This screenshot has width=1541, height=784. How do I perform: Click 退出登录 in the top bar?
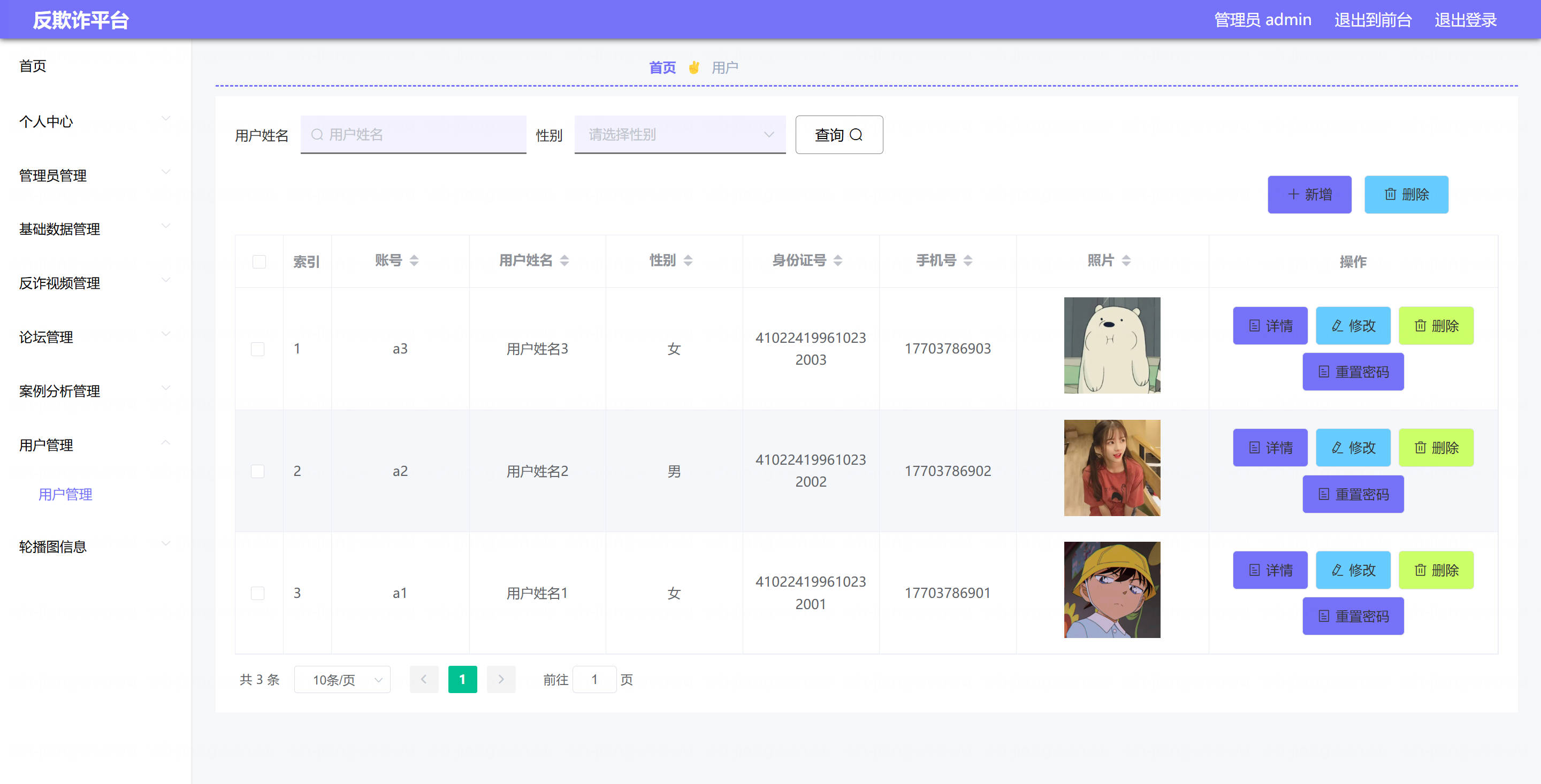coord(1465,20)
